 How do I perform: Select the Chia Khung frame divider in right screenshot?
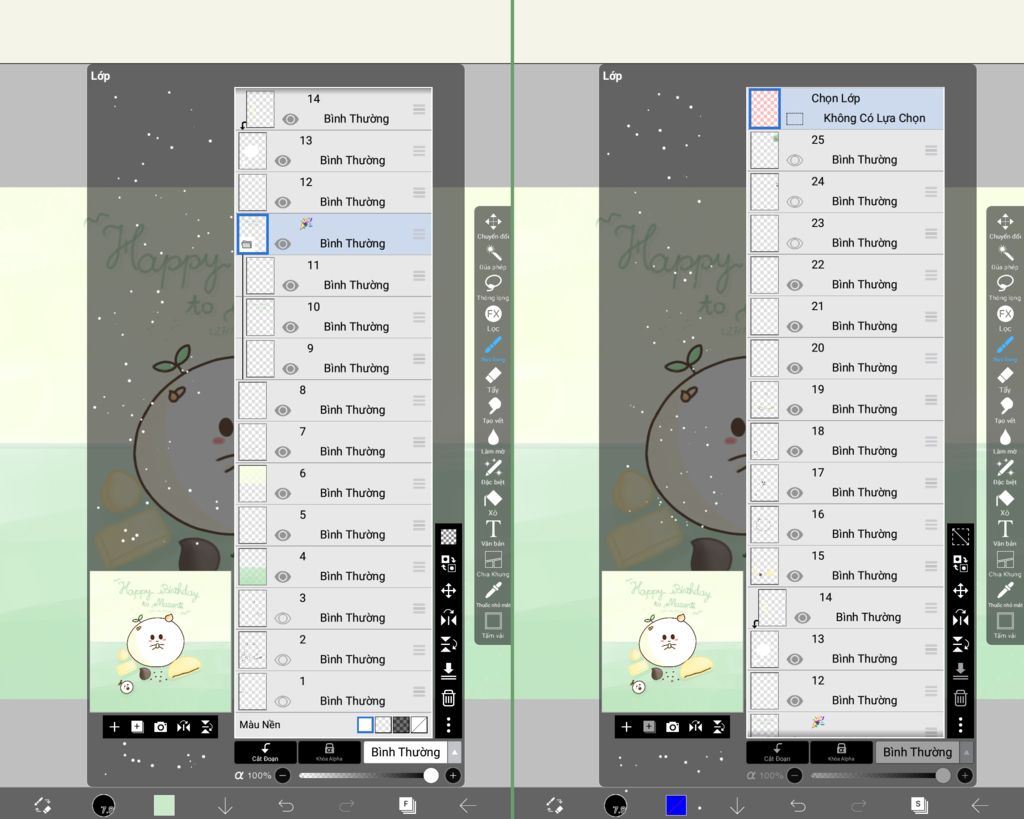pyautogui.click(x=1005, y=563)
